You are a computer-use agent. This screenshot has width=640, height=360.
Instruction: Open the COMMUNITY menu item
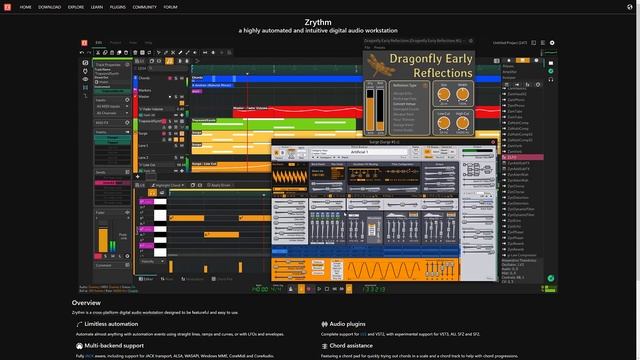(x=144, y=7)
